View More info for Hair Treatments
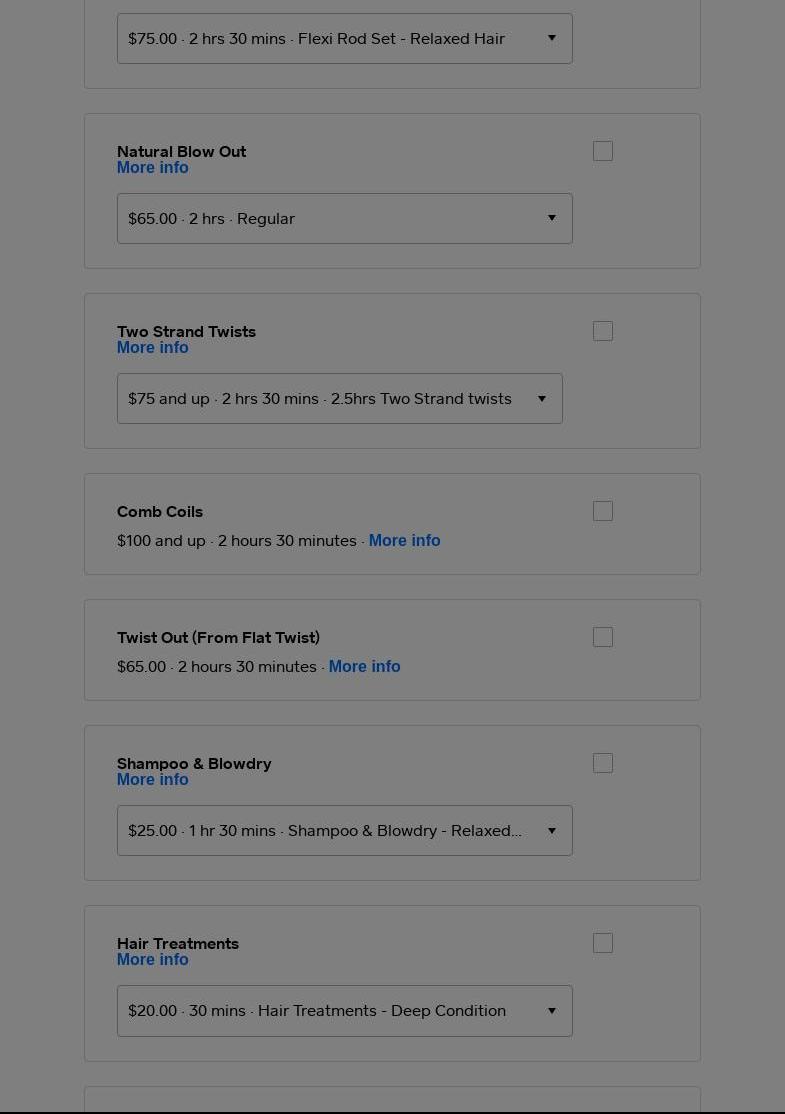The image size is (785, 1114). [x=153, y=959]
